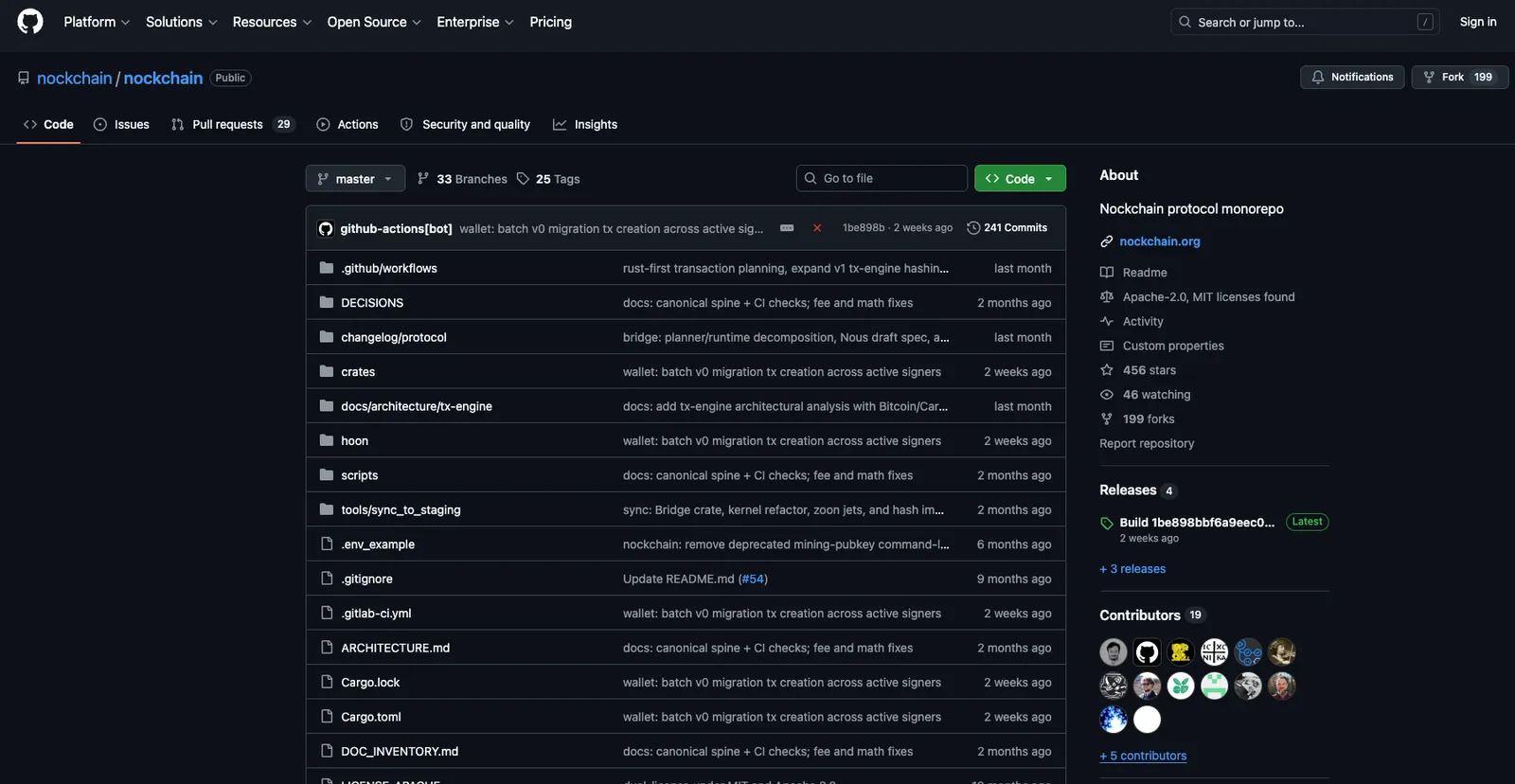Expand the Solutions menu
The image size is (1515, 784).
point(182,22)
